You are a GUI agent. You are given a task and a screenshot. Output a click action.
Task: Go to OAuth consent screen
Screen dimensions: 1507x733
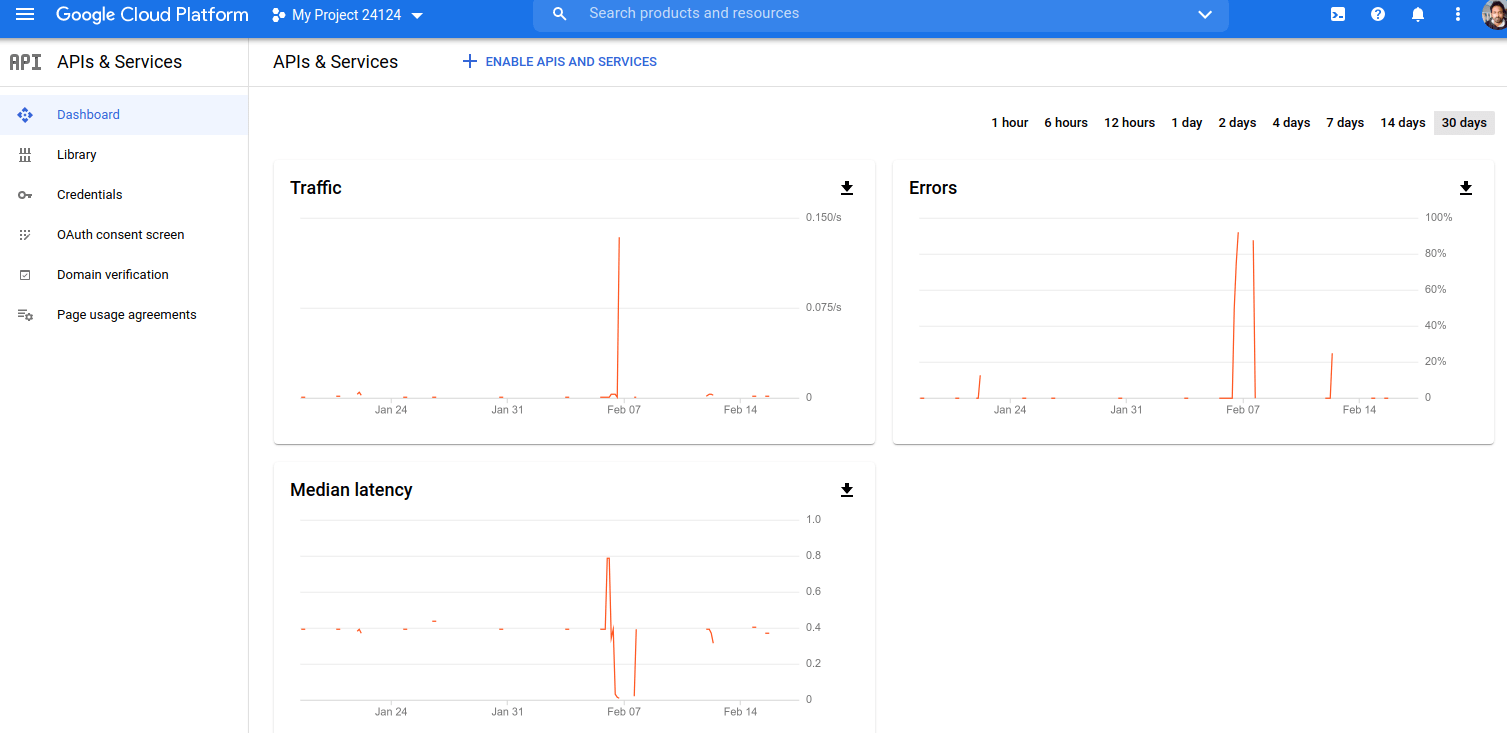point(121,234)
